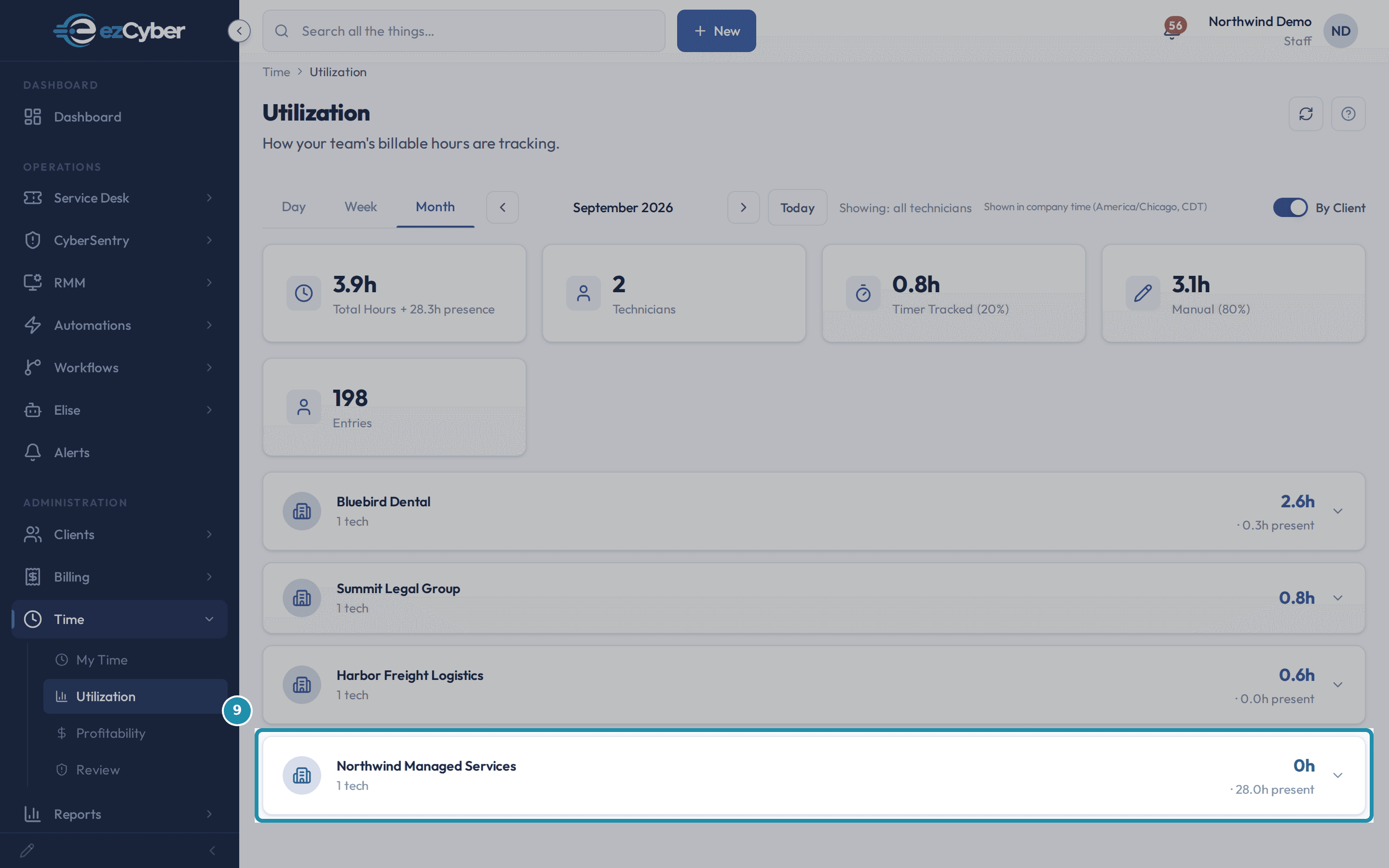
Task: Switch to the Week tab
Action: [x=360, y=207]
